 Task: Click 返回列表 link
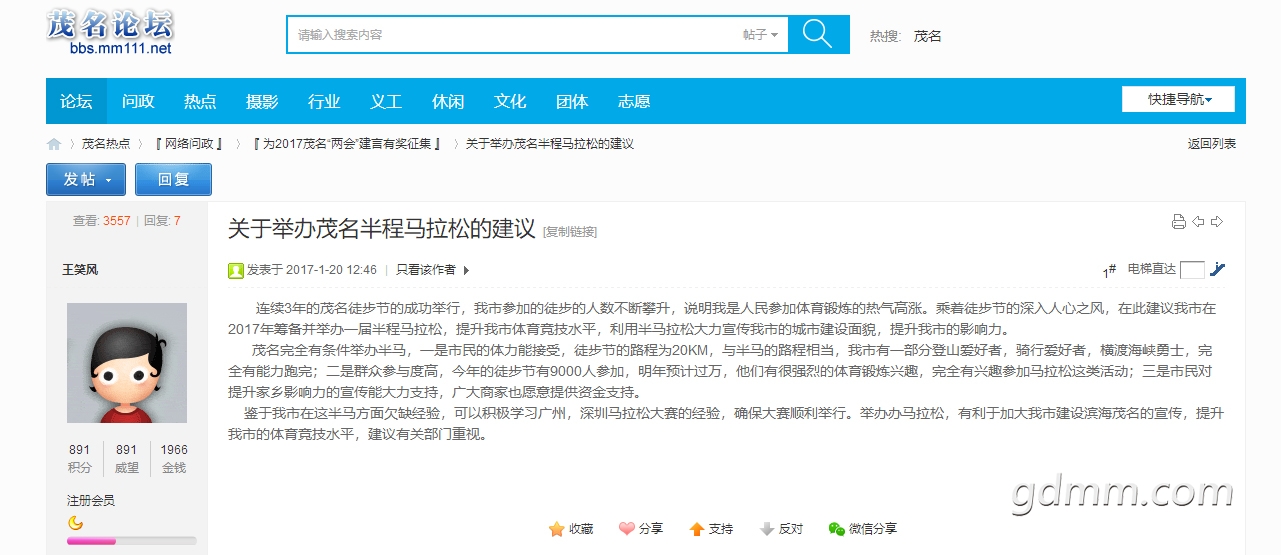tap(1212, 144)
